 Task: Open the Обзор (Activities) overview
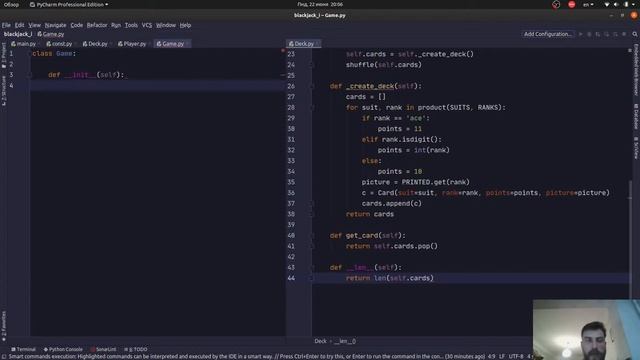point(11,5)
